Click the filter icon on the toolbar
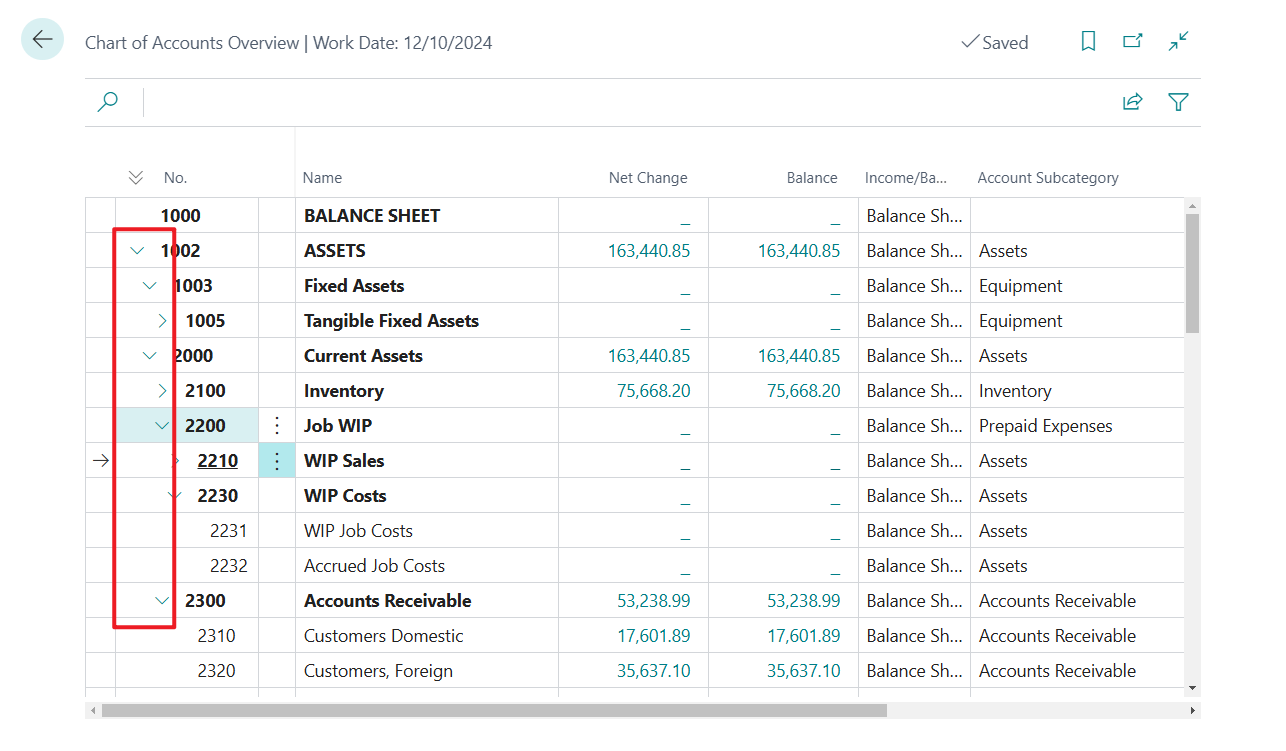The image size is (1286, 751). (x=1178, y=101)
